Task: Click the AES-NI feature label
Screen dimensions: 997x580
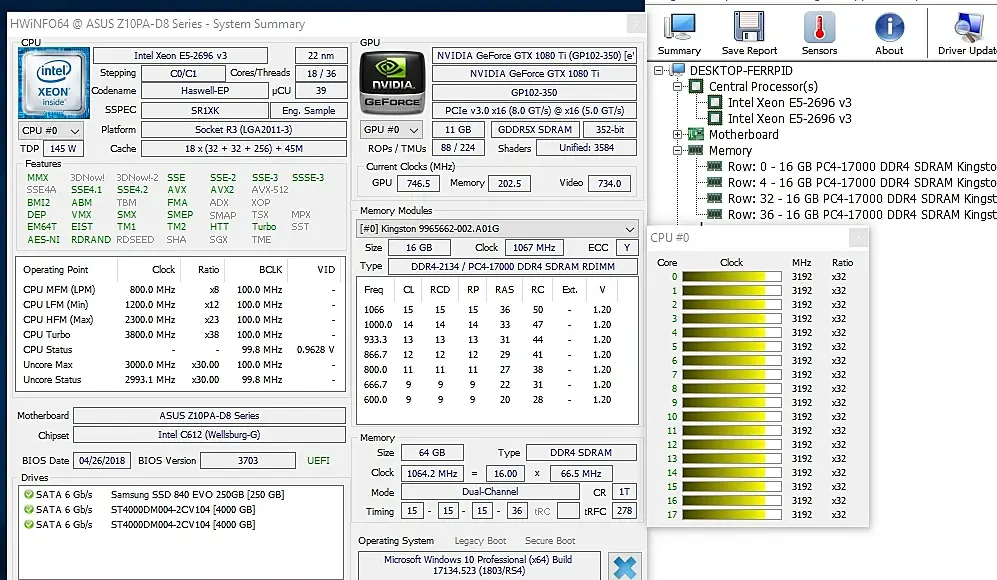Action: [43, 240]
